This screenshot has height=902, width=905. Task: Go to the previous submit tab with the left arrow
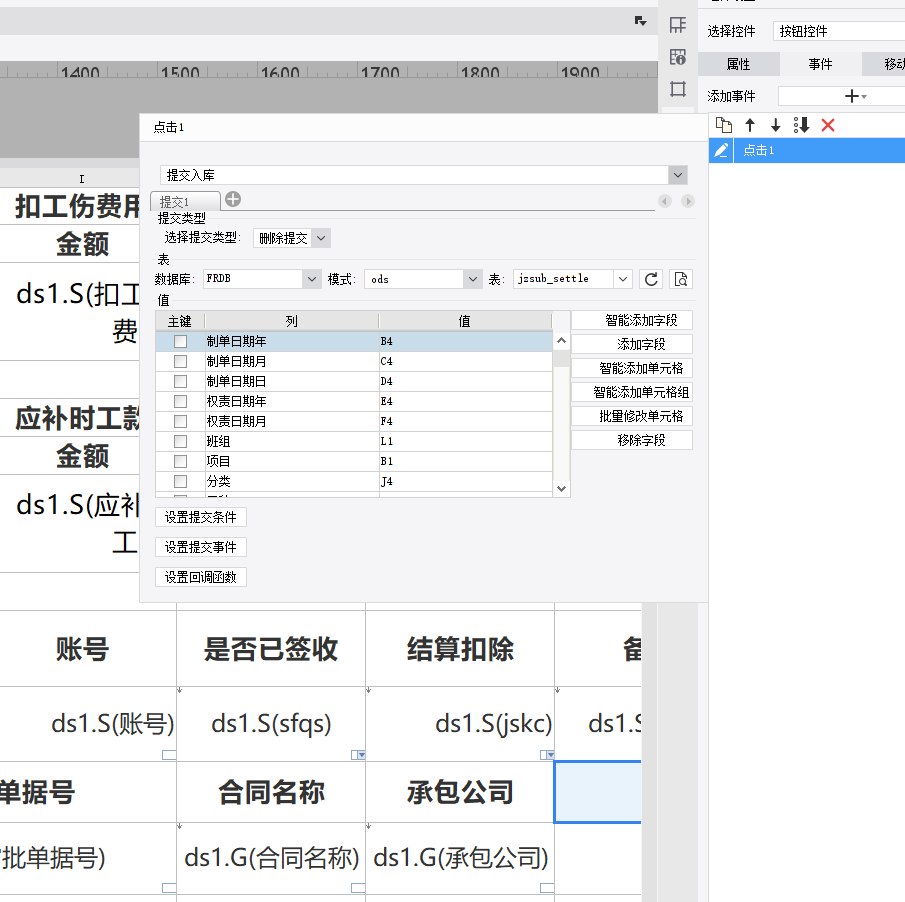[665, 201]
